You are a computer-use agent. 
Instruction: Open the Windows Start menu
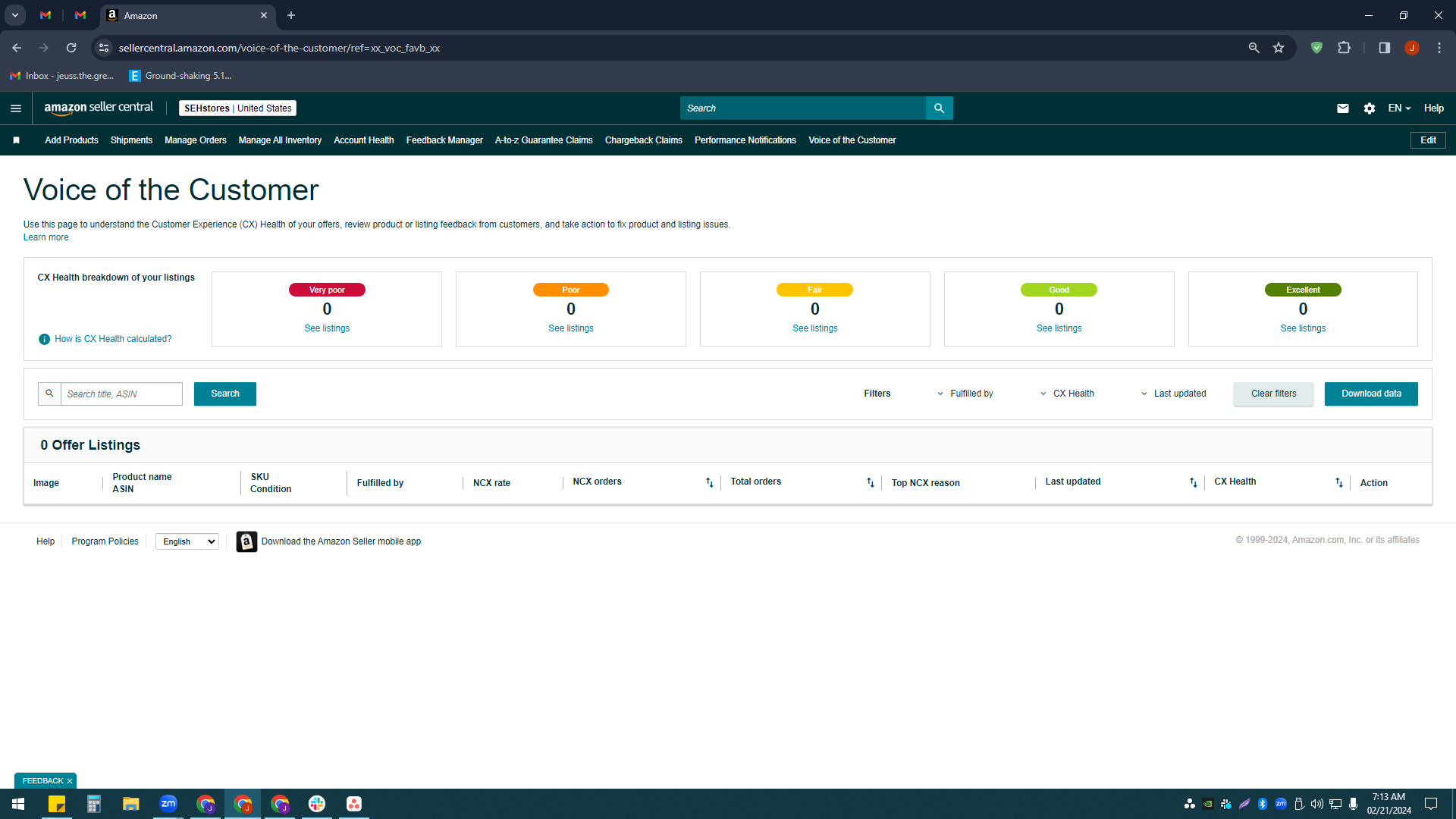[18, 804]
